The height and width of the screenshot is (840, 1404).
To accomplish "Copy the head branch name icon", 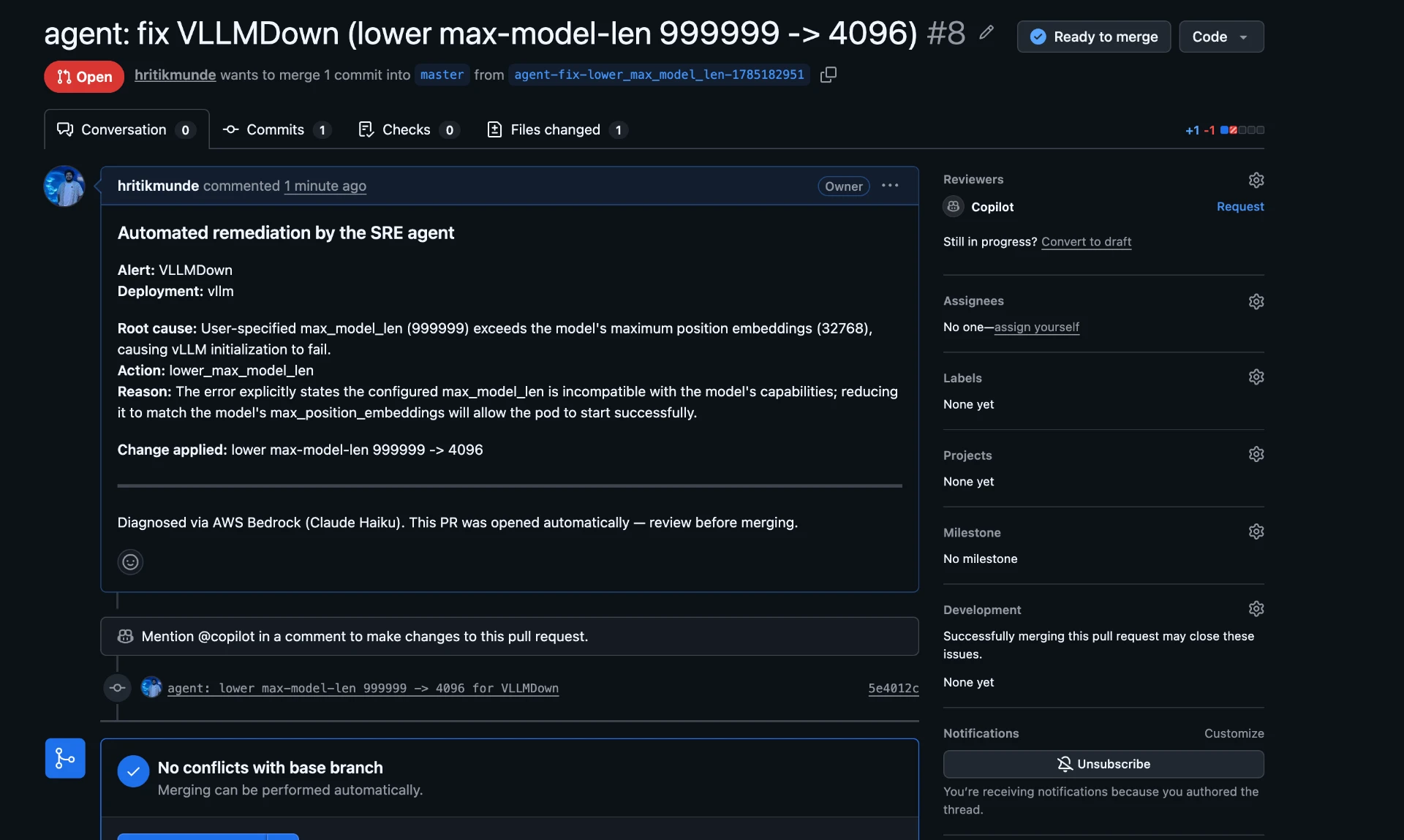I will pos(829,75).
